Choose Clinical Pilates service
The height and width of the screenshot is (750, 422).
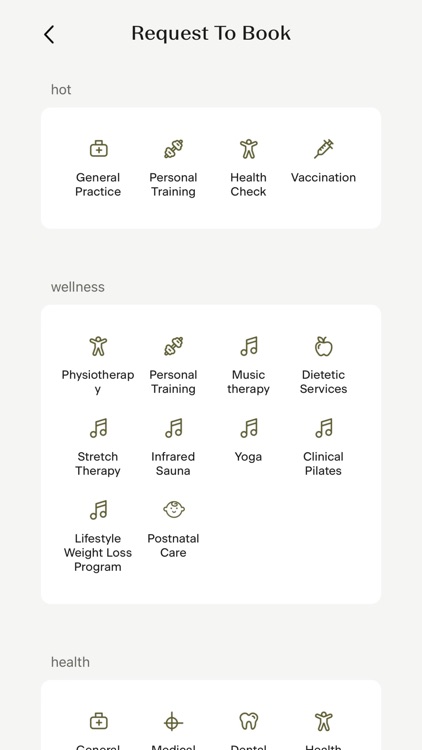tap(324, 447)
